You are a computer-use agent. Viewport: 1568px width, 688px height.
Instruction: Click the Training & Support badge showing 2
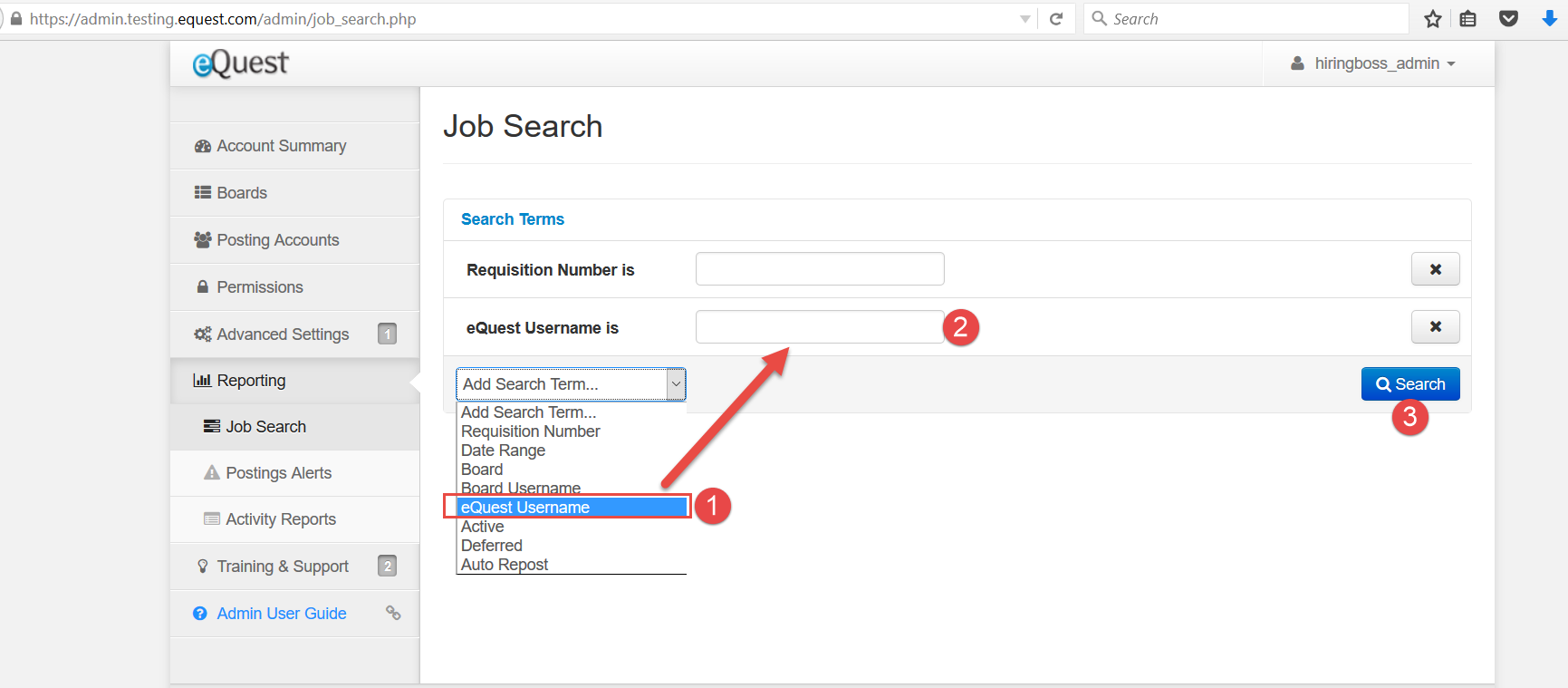388,566
